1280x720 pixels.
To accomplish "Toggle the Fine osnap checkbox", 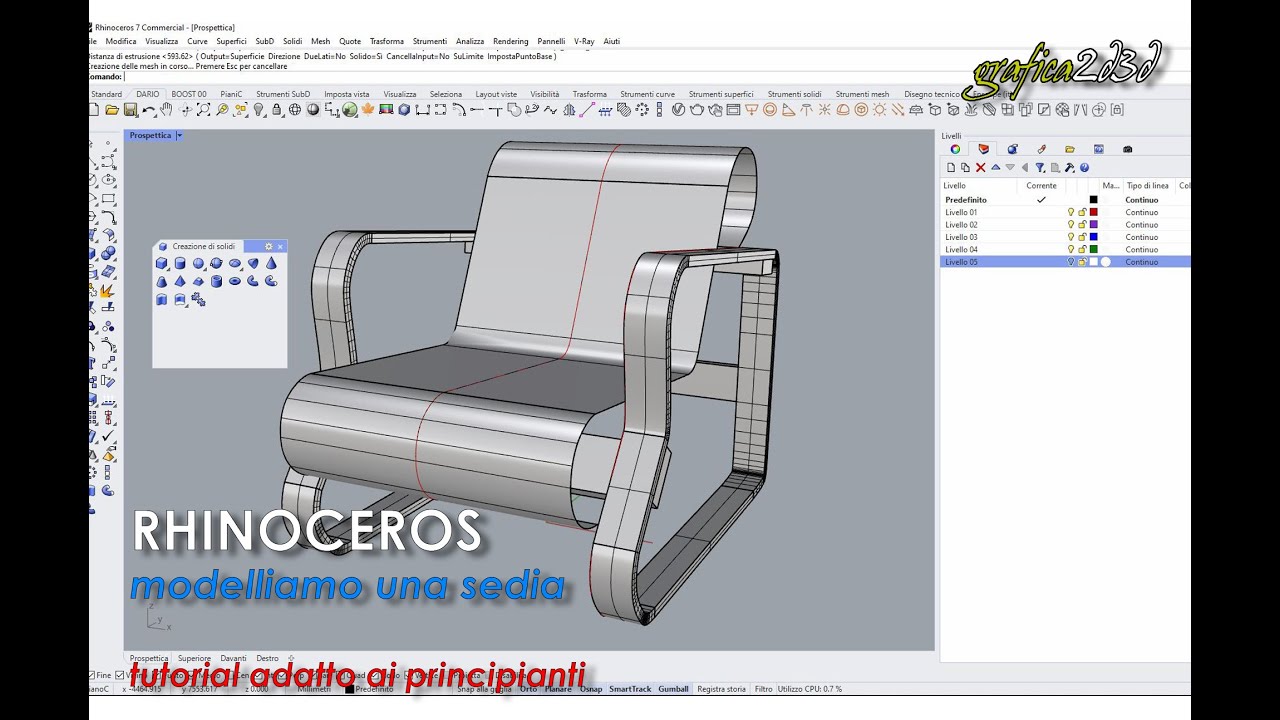I will (x=92, y=675).
